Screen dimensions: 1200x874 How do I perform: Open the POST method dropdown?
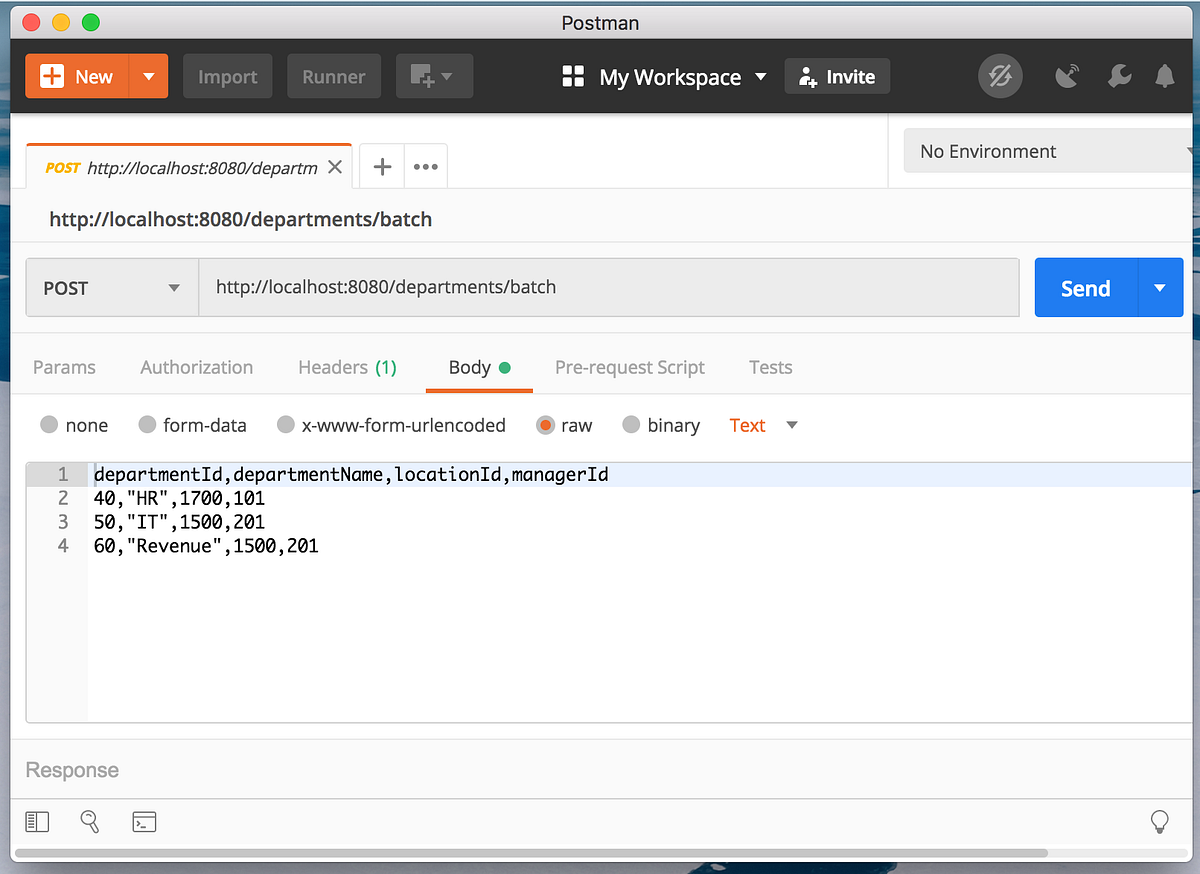pyautogui.click(x=111, y=288)
